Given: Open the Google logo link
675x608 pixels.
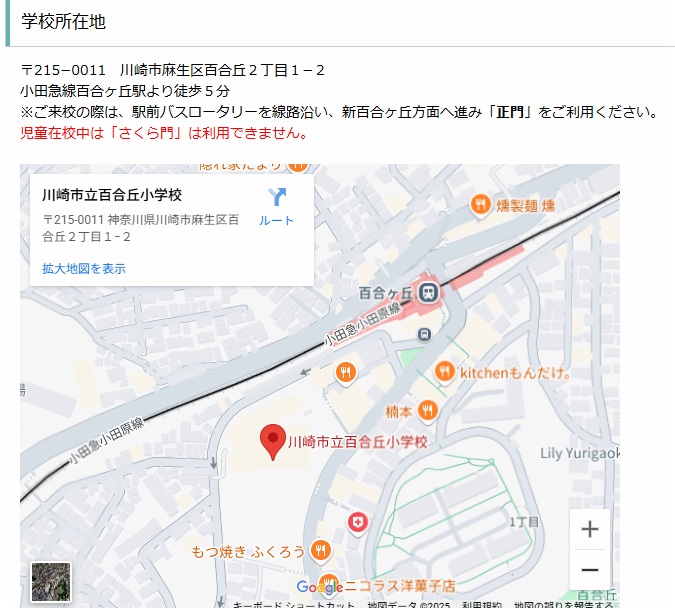Looking at the screenshot, I should click(319, 586).
